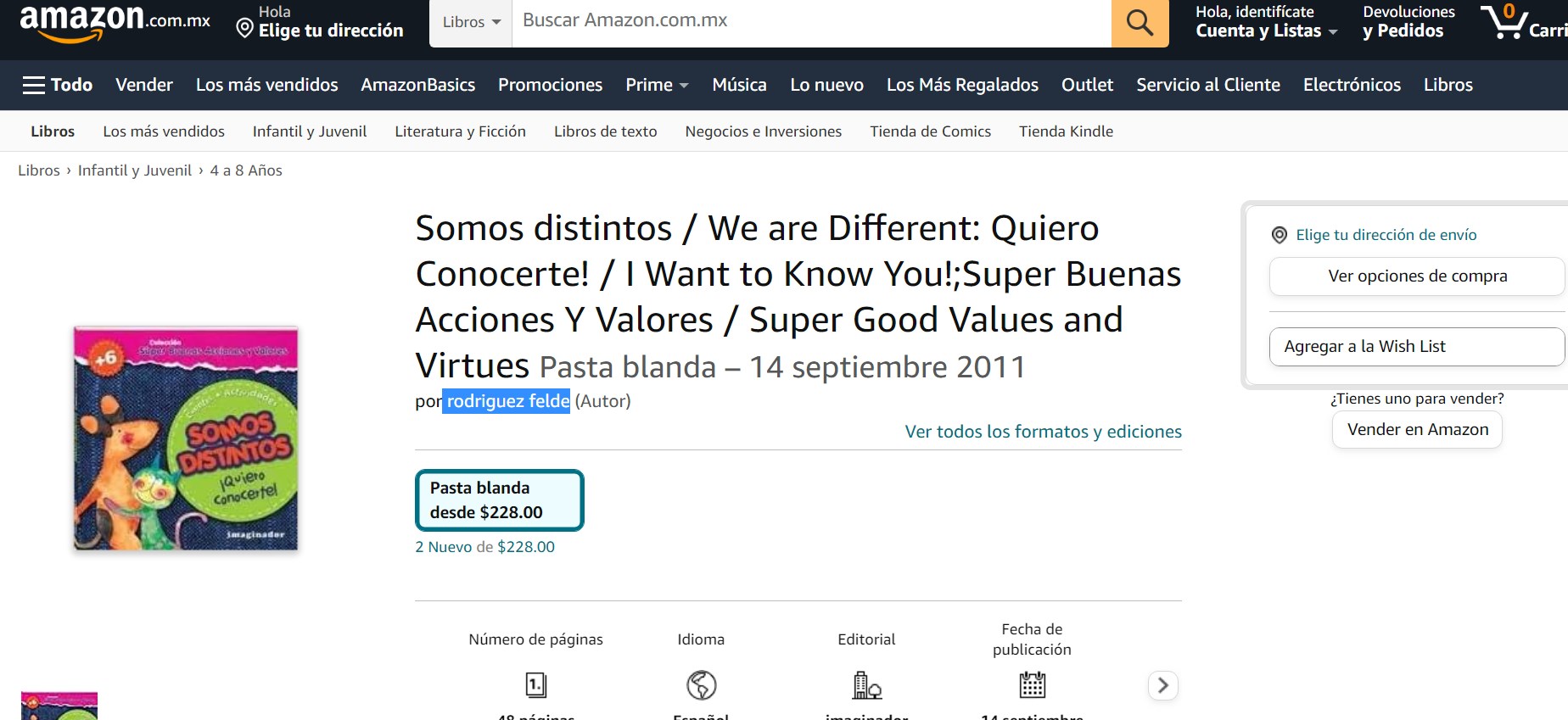
Task: Open Los más vendidos in main nav
Action: [266, 85]
